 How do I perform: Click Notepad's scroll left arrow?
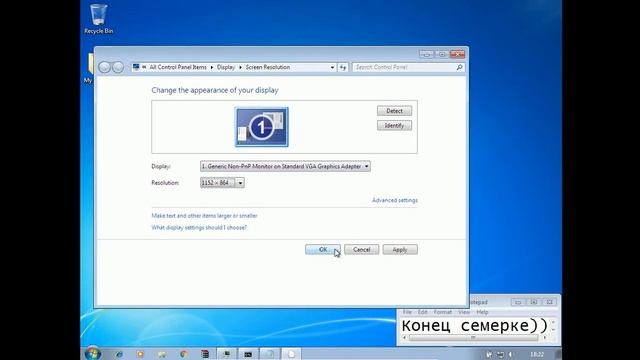(x=404, y=338)
